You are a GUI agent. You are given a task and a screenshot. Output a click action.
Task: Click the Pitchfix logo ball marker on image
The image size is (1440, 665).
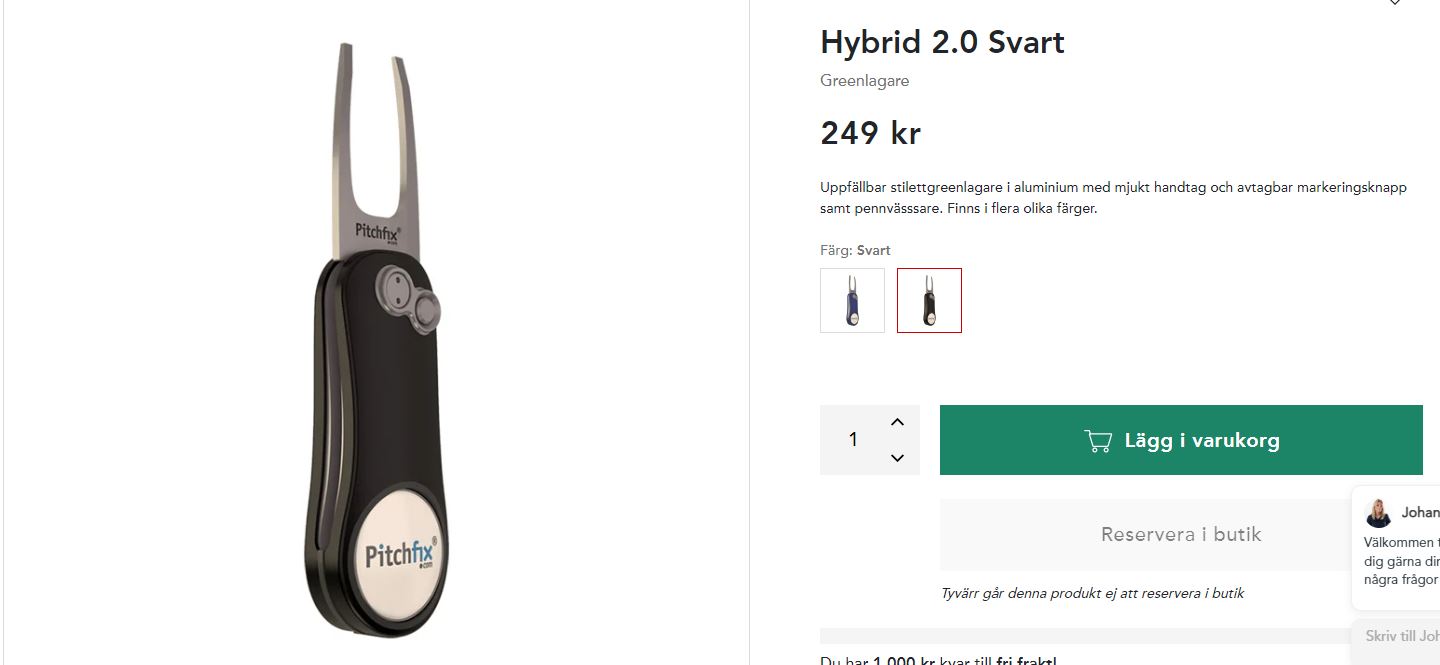399,553
